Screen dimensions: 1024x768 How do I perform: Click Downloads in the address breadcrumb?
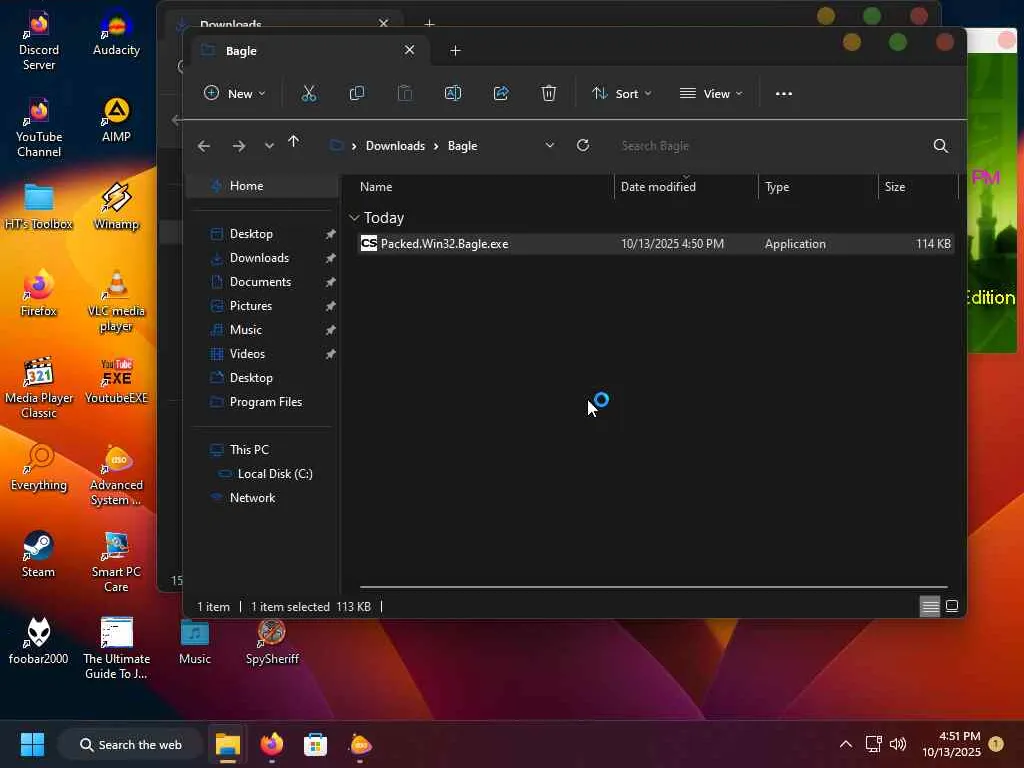click(x=395, y=146)
